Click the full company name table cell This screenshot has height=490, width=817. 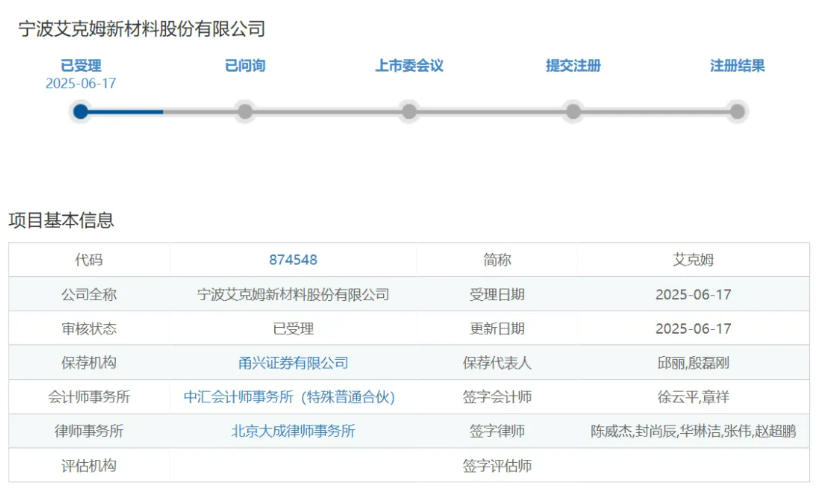[293, 295]
